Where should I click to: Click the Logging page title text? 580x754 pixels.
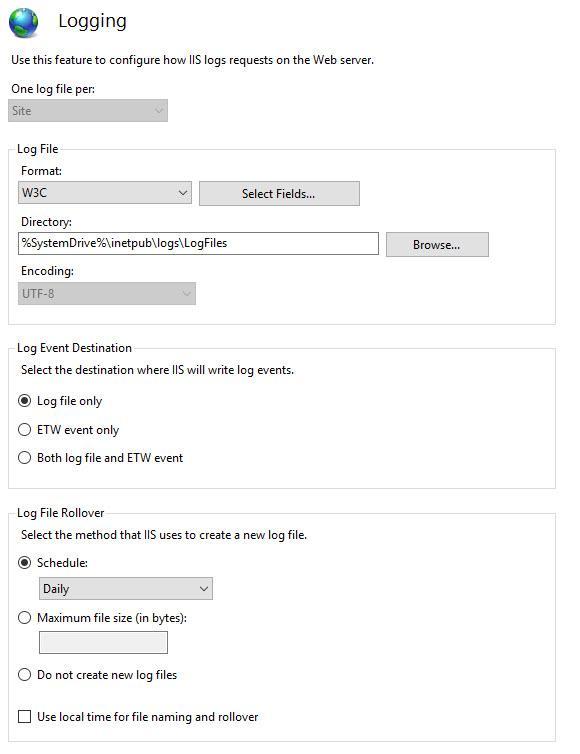(92, 22)
